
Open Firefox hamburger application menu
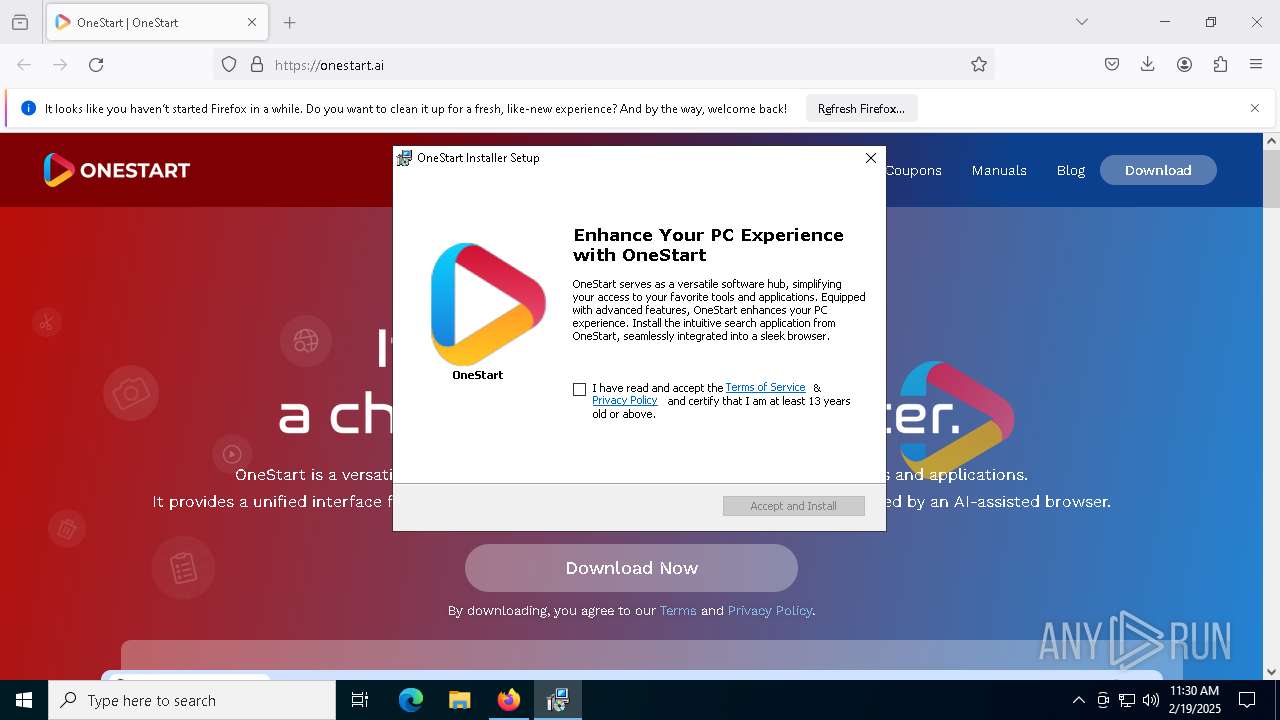point(1256,65)
